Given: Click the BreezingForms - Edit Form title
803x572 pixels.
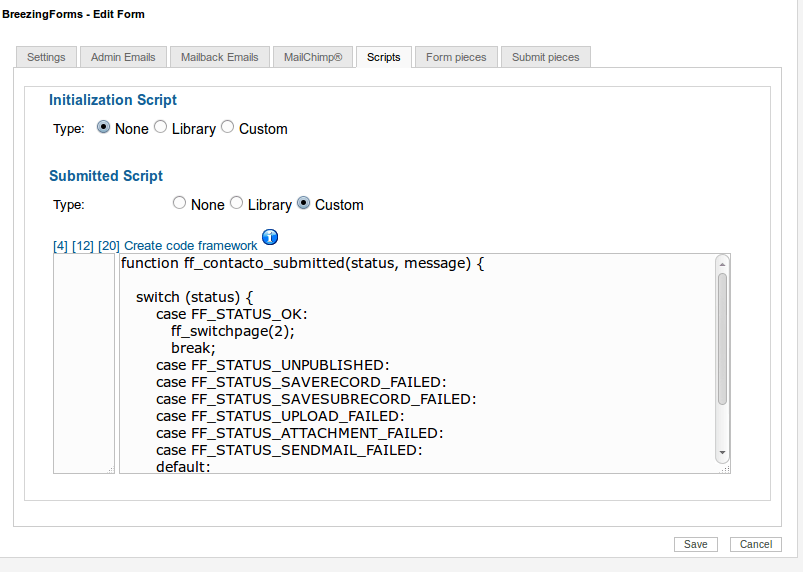Looking at the screenshot, I should [x=73, y=14].
